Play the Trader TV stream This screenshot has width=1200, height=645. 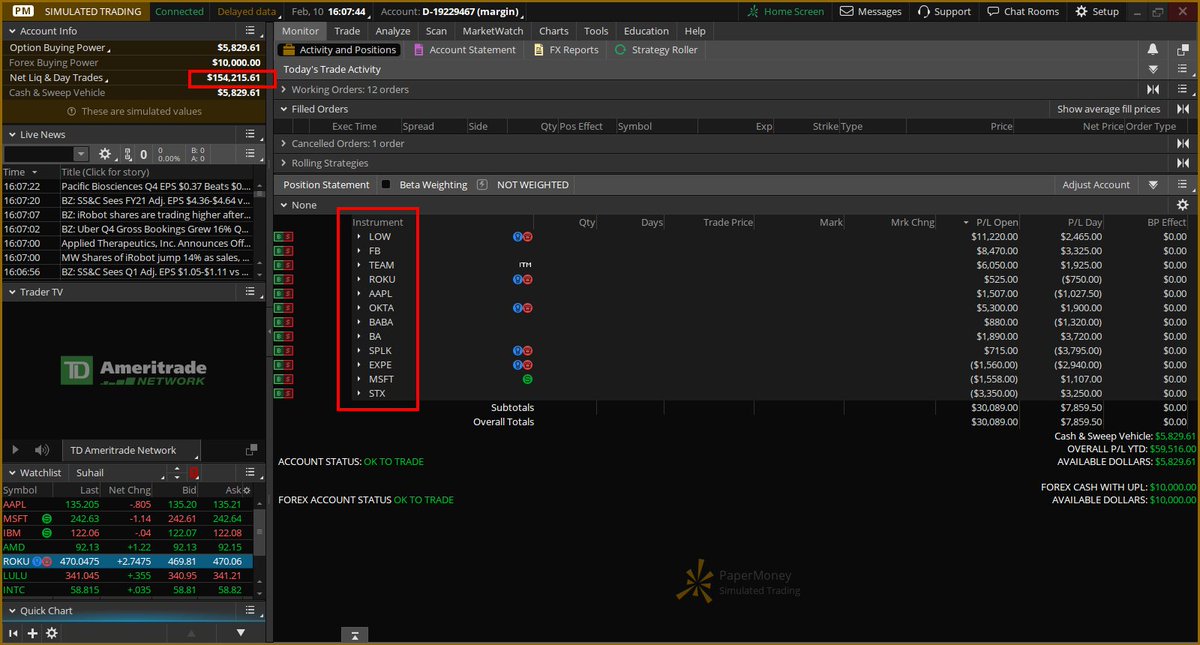pyautogui.click(x=15, y=450)
